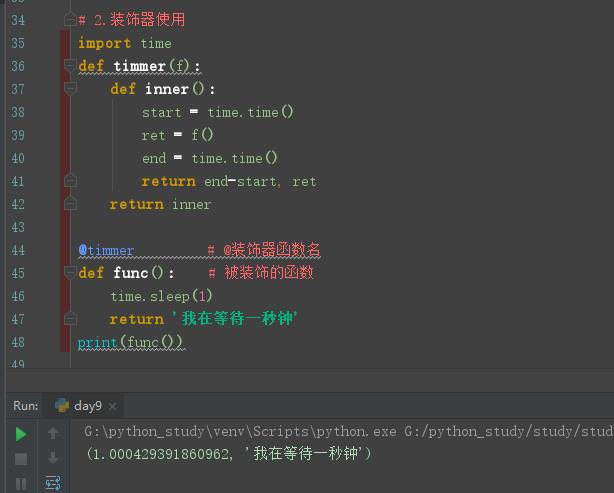Collapse the inner function at line 37
Image resolution: width=614 pixels, height=493 pixels.
click(70, 89)
